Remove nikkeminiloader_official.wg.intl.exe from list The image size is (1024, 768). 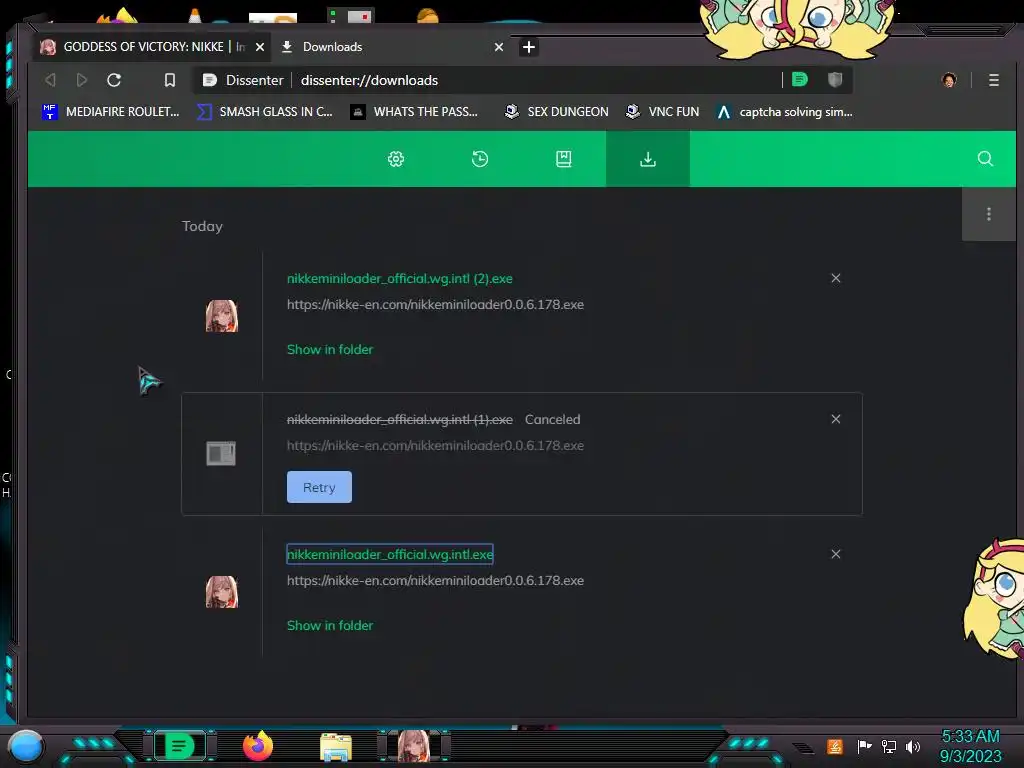click(x=836, y=554)
